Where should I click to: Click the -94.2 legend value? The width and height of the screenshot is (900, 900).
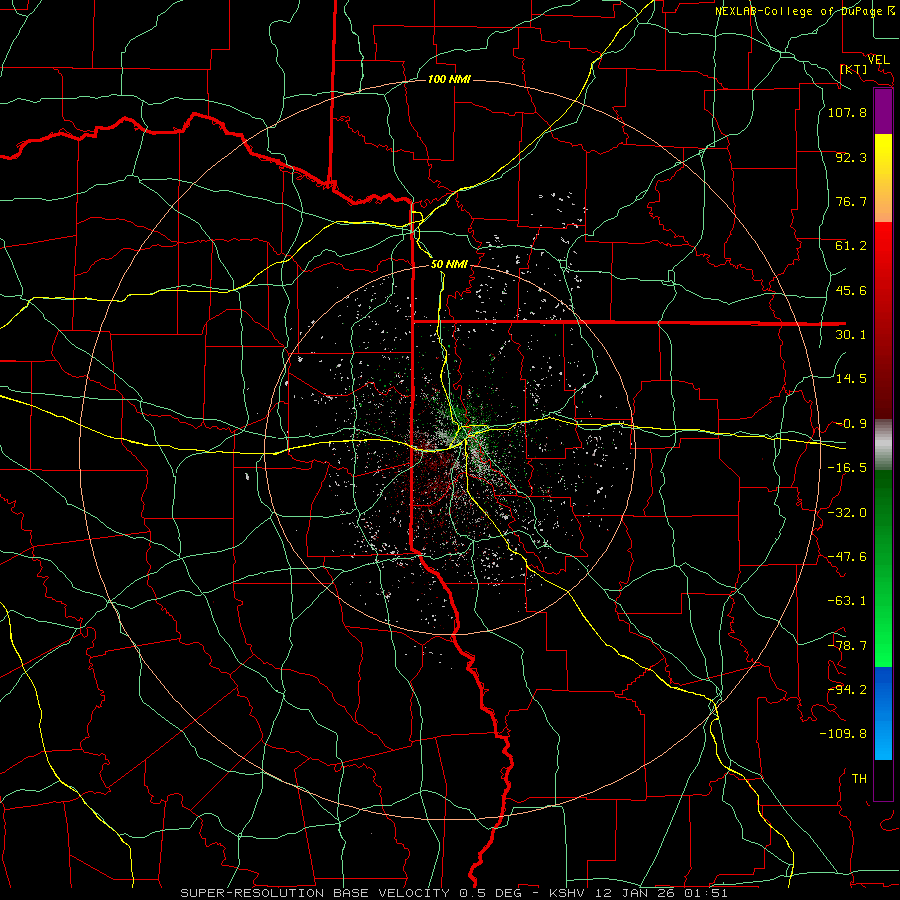[x=847, y=690]
